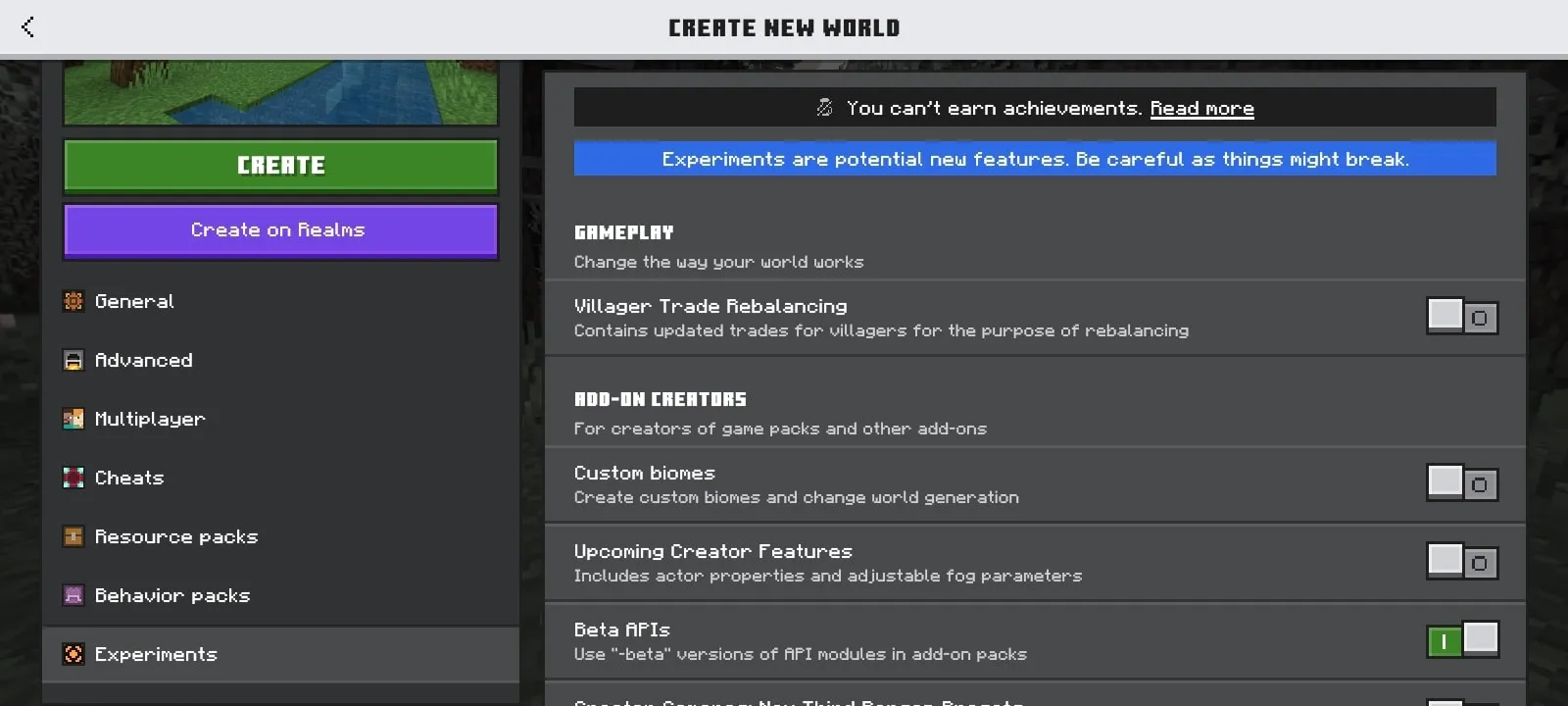The width and height of the screenshot is (1568, 706).
Task: Click the world preview thumbnail
Action: (x=281, y=93)
